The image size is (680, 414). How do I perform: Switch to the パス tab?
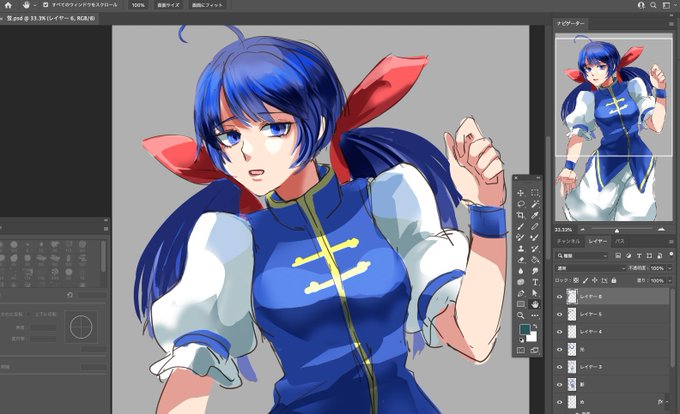click(x=620, y=241)
